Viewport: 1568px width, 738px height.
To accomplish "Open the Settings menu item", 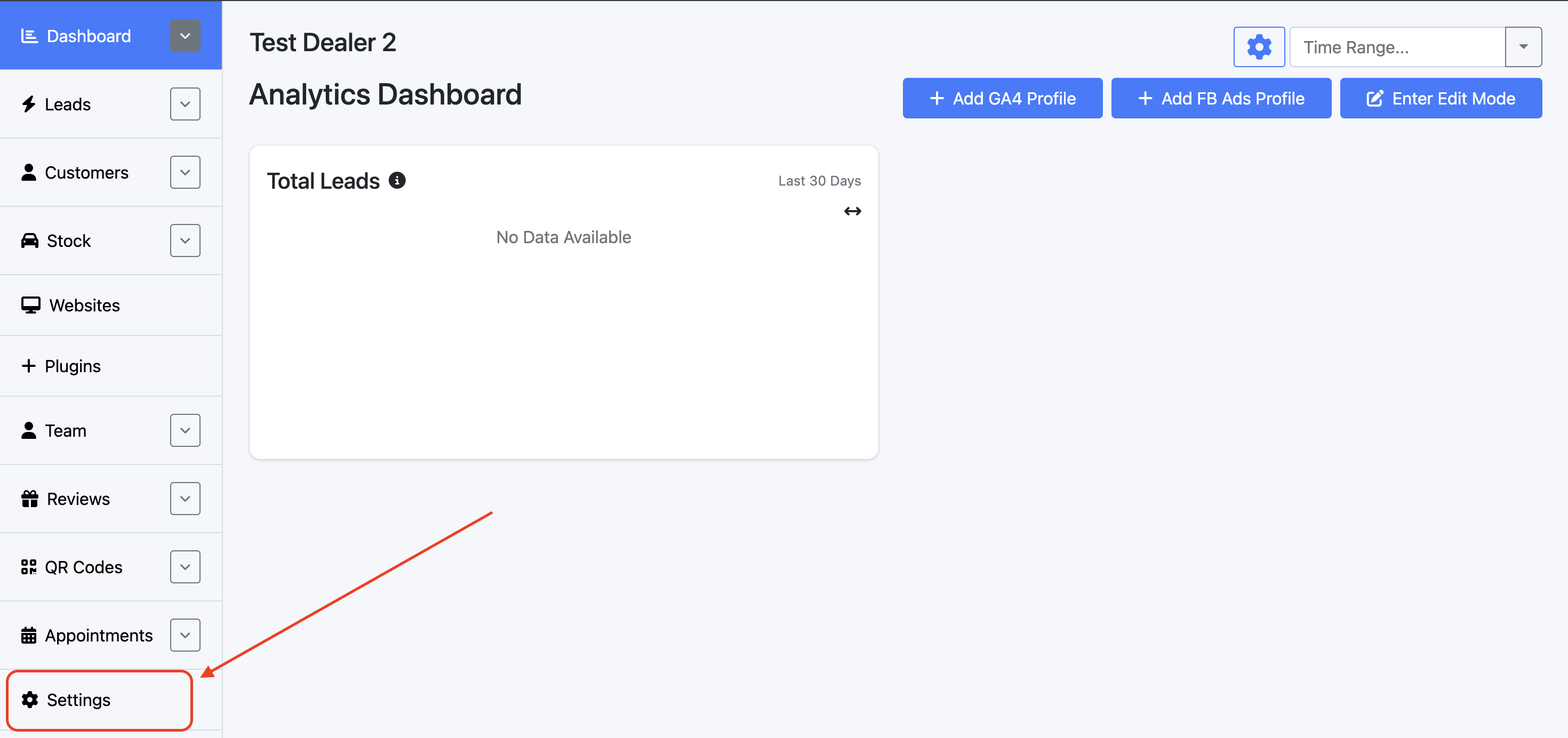I will point(78,700).
